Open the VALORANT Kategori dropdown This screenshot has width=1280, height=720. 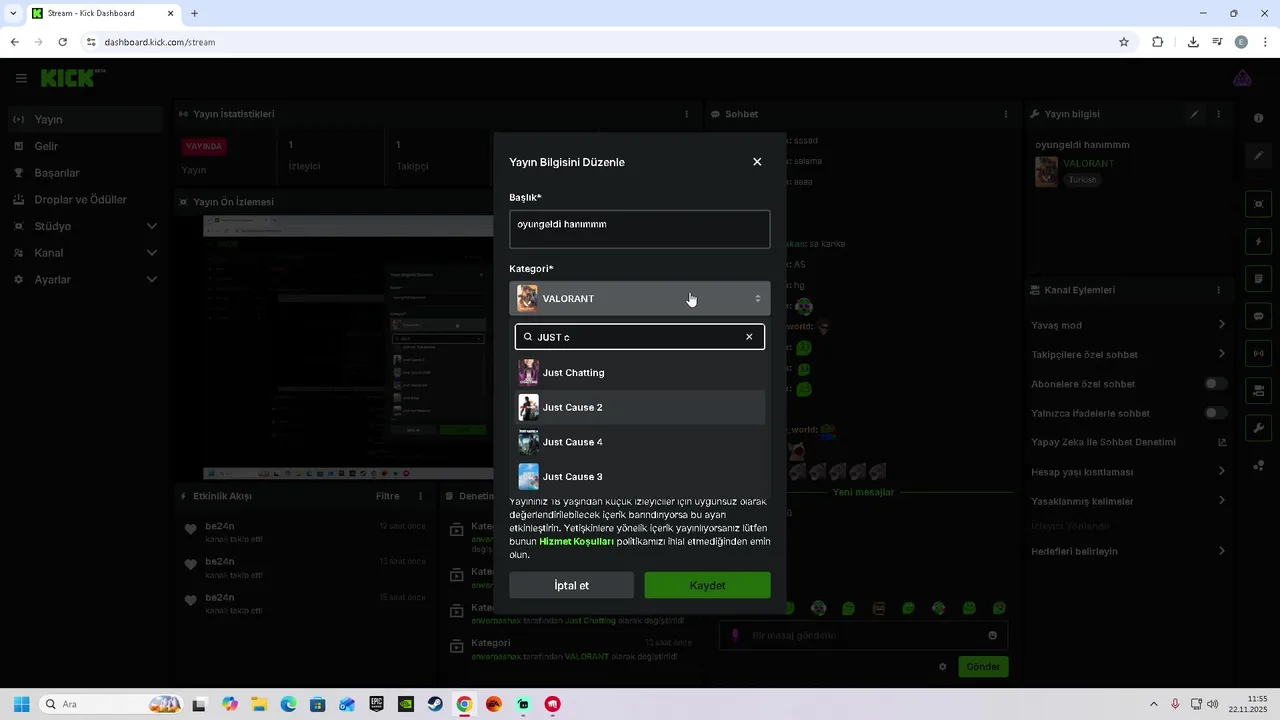click(640, 298)
